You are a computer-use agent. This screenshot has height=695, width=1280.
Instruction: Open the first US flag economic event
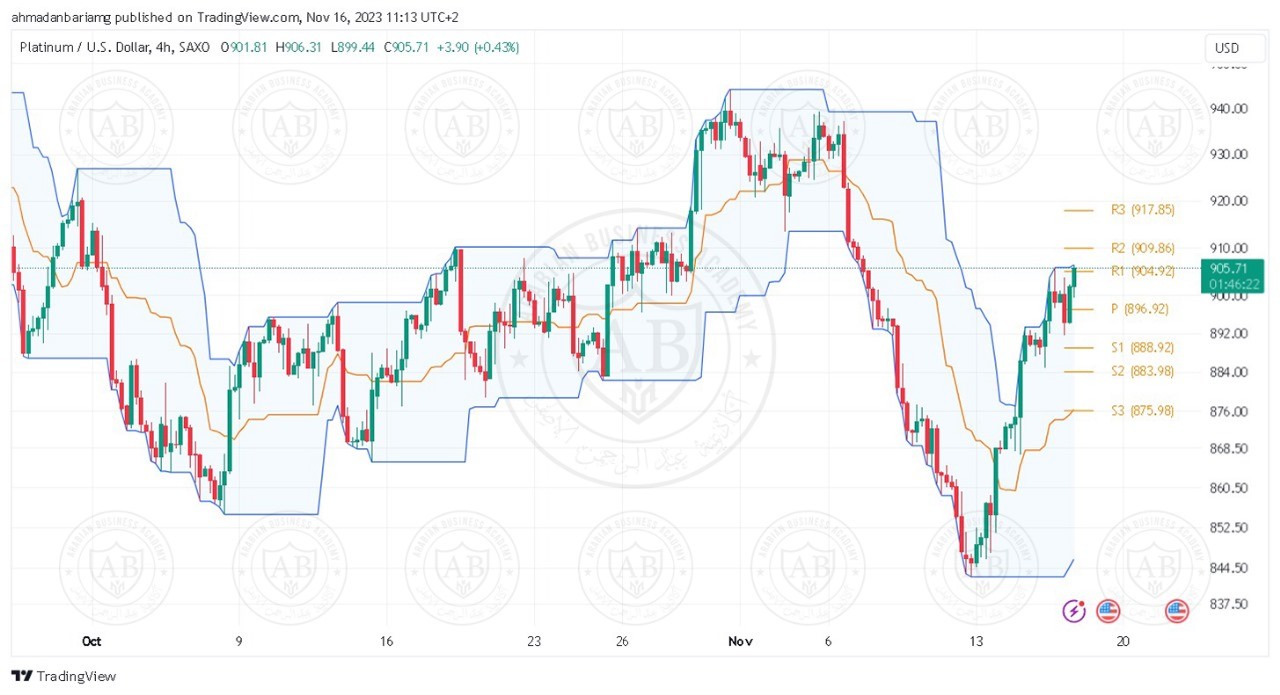point(1107,610)
